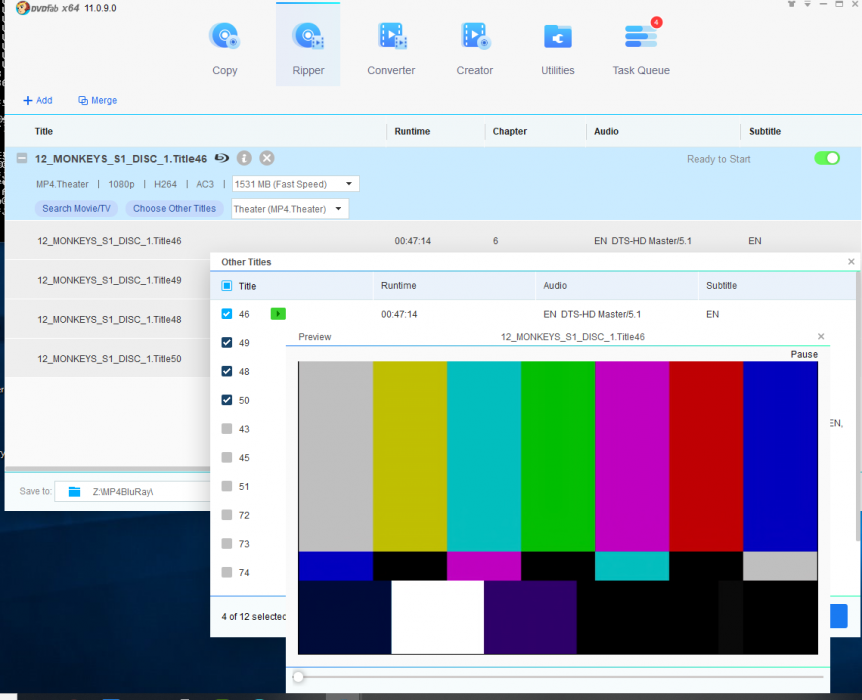This screenshot has height=700, width=862.
Task: Check title 72 in Other Titles
Action: pos(227,515)
